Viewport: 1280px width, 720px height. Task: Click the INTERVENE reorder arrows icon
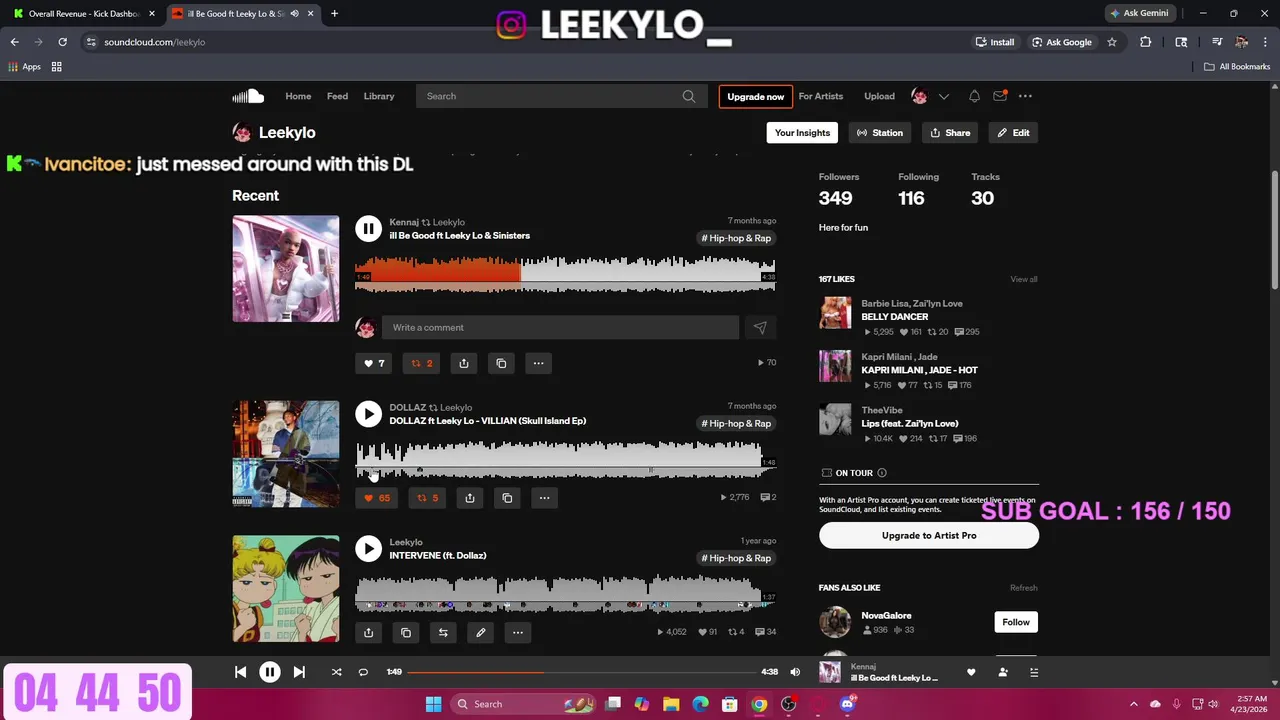pyautogui.click(x=443, y=632)
